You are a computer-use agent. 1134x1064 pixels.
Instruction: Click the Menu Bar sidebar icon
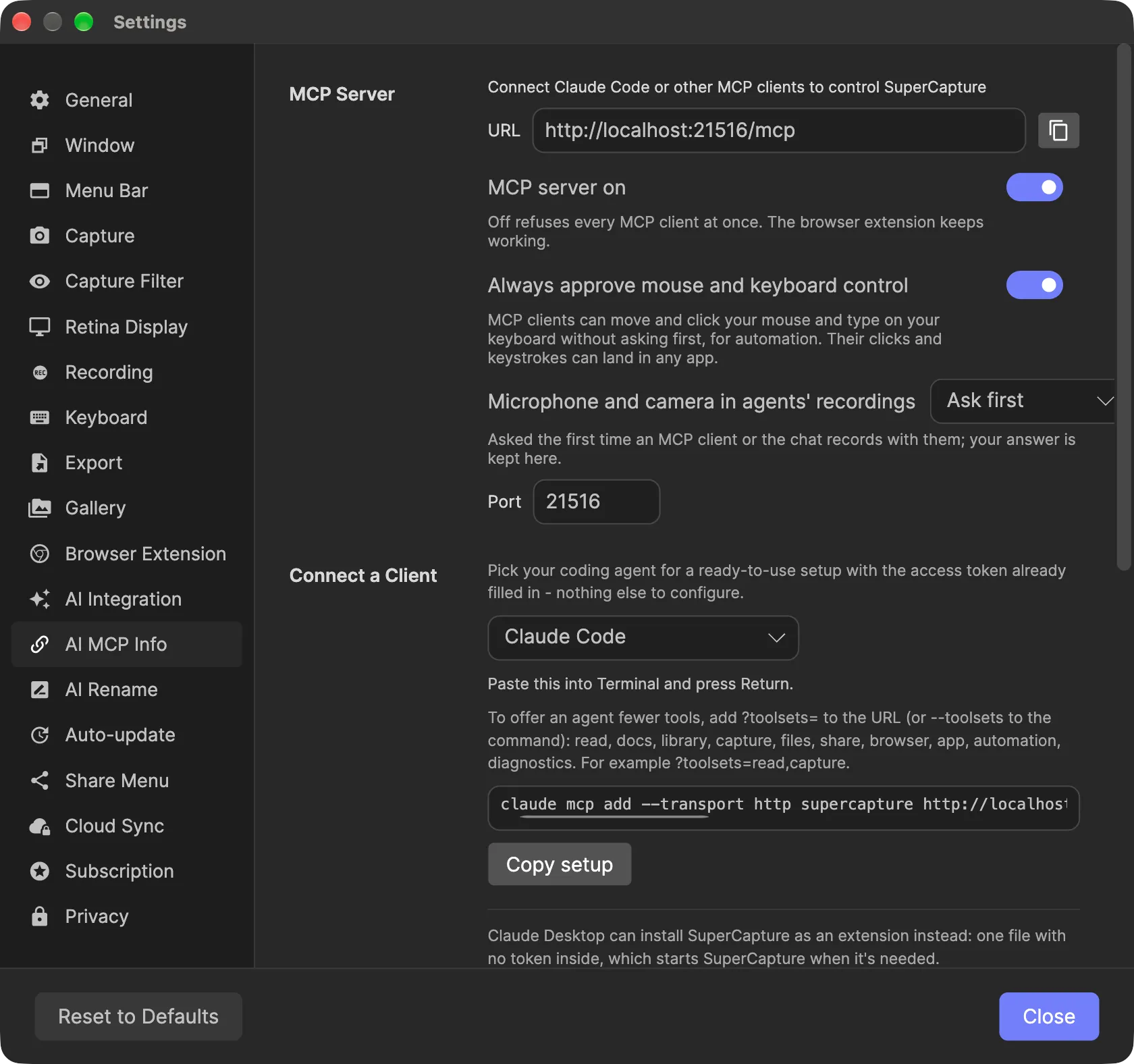pos(40,190)
